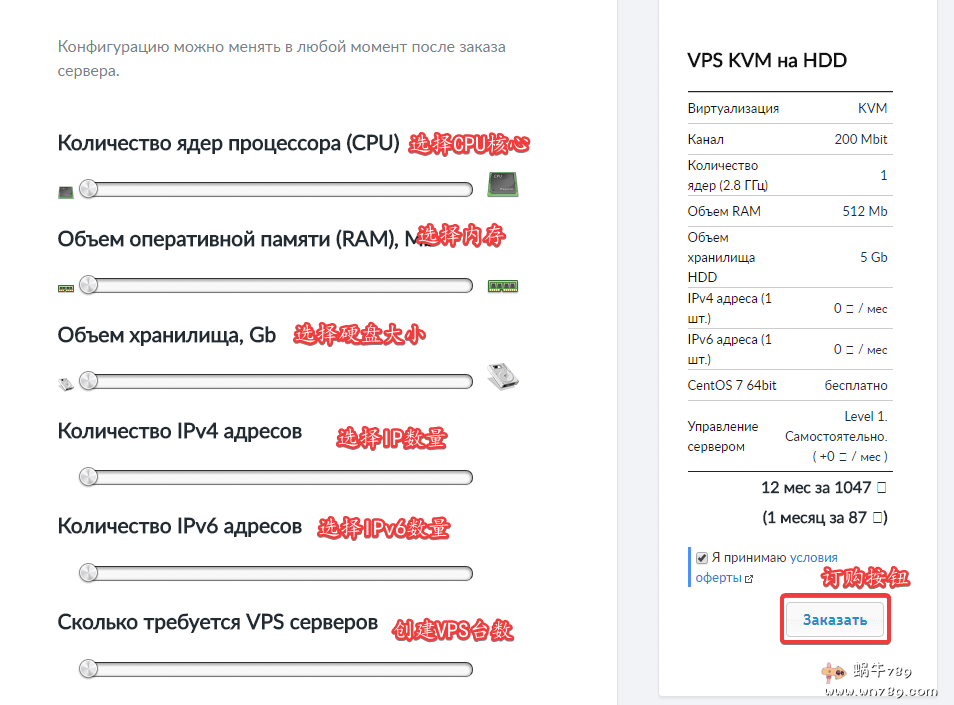Click the CPU cores slider handle

click(x=89, y=189)
